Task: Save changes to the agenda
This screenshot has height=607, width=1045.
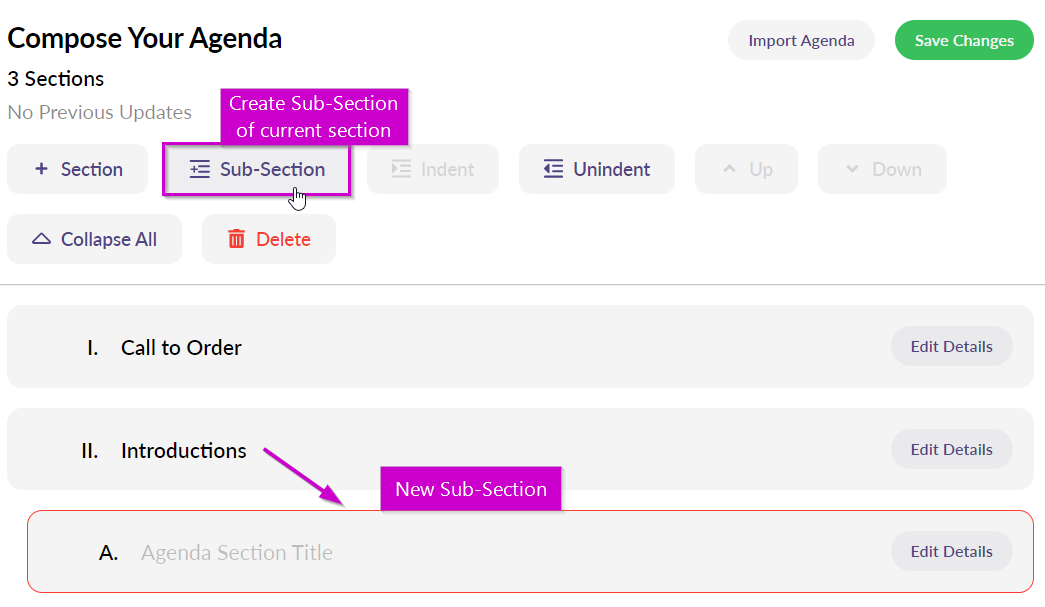Action: click(x=963, y=40)
